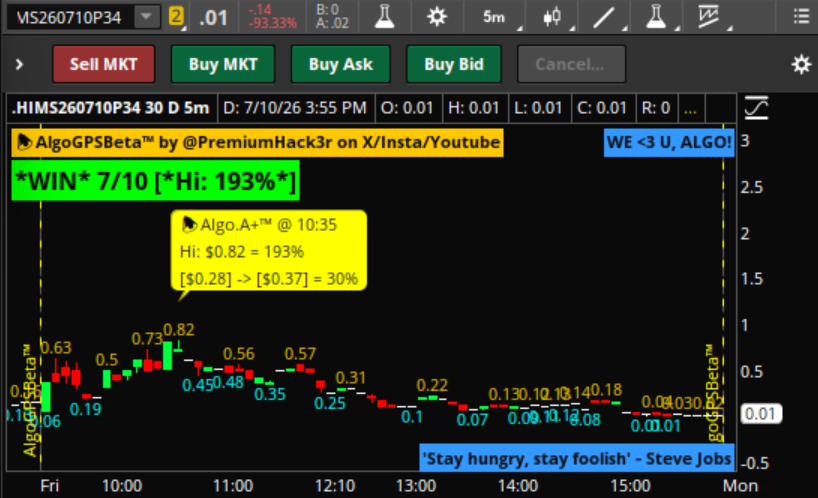The width and height of the screenshot is (818, 498).
Task: Click the Buy Ask button
Action: coord(341,64)
